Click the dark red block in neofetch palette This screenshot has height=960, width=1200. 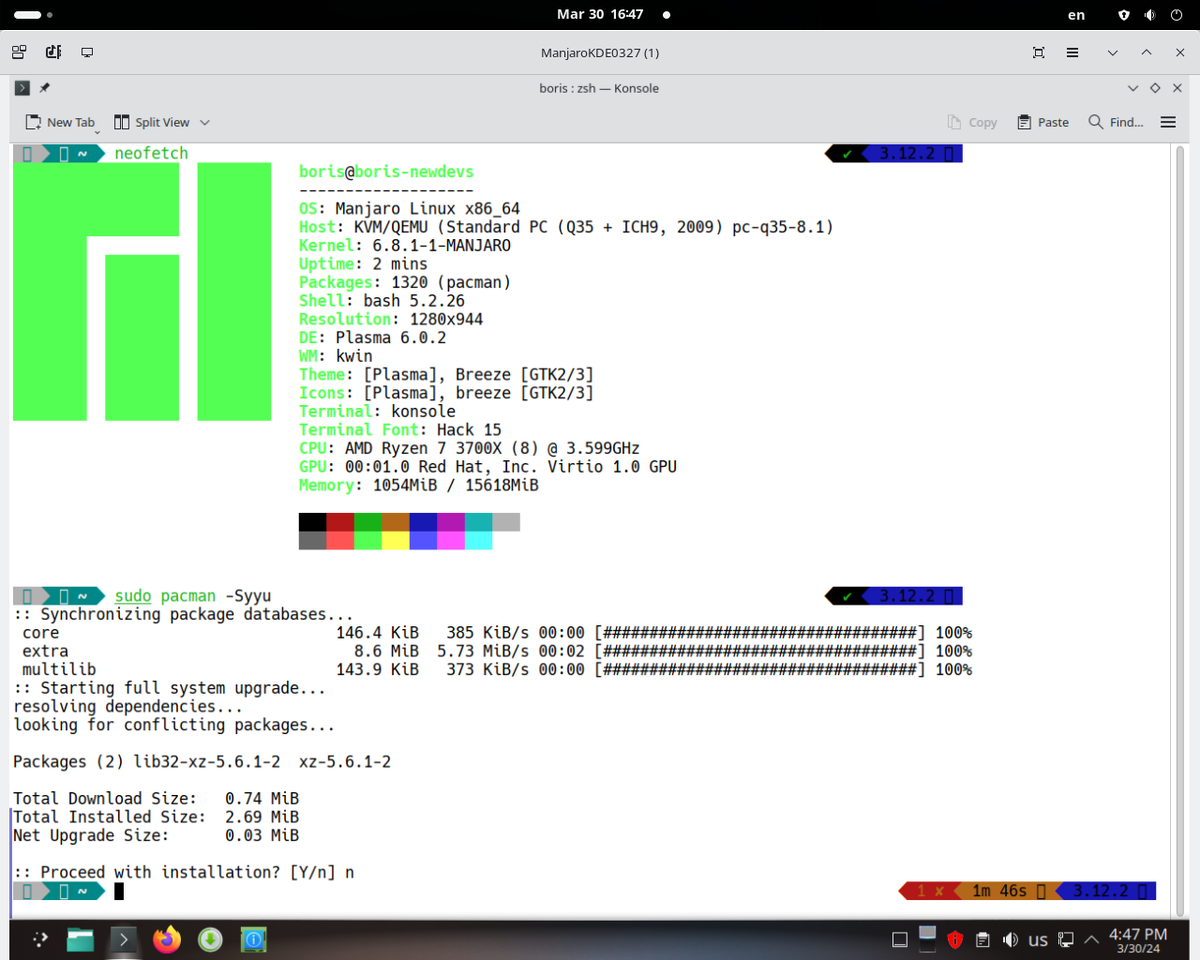[340, 522]
